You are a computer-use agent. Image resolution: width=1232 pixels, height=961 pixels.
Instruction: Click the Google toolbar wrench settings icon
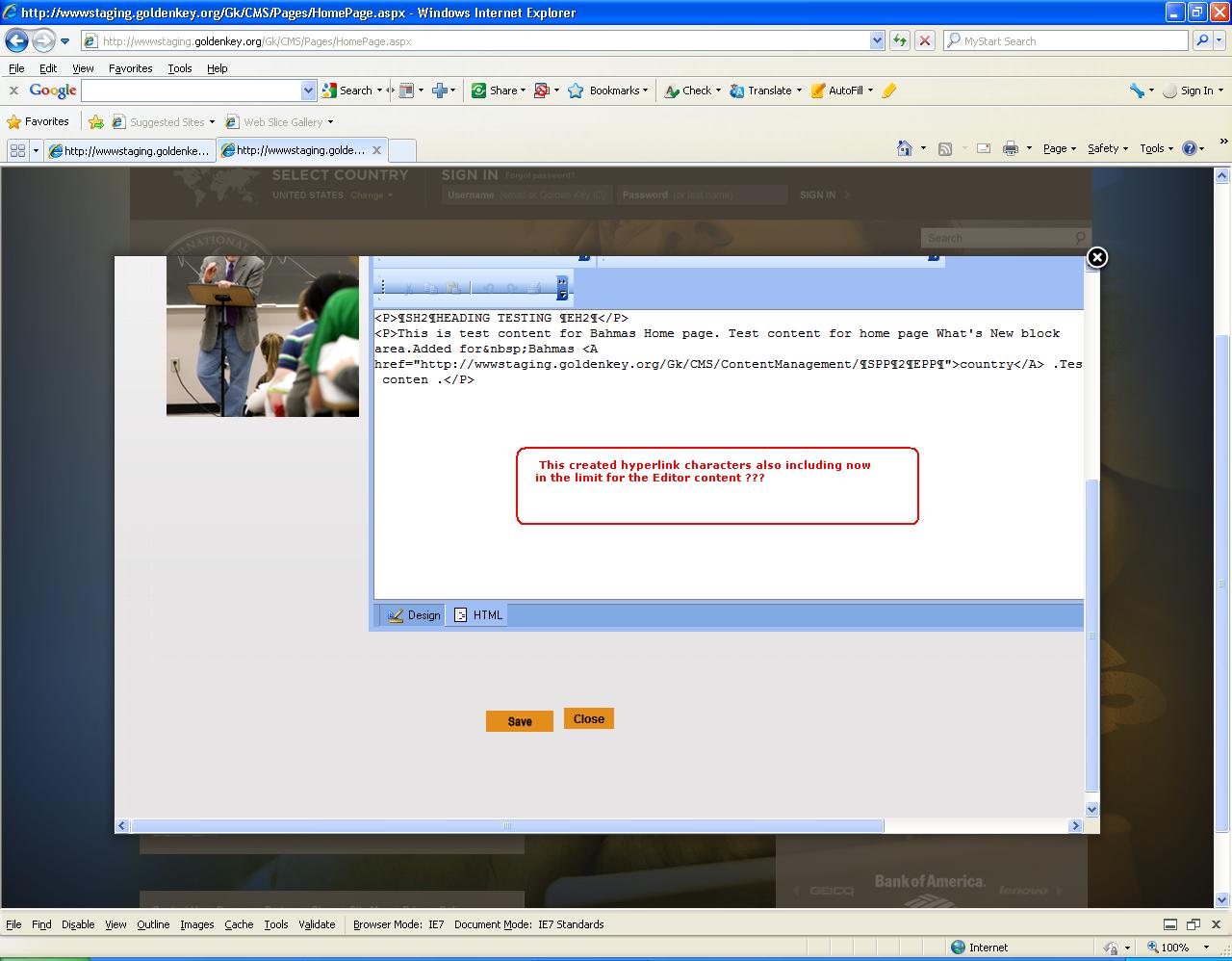(x=1137, y=91)
